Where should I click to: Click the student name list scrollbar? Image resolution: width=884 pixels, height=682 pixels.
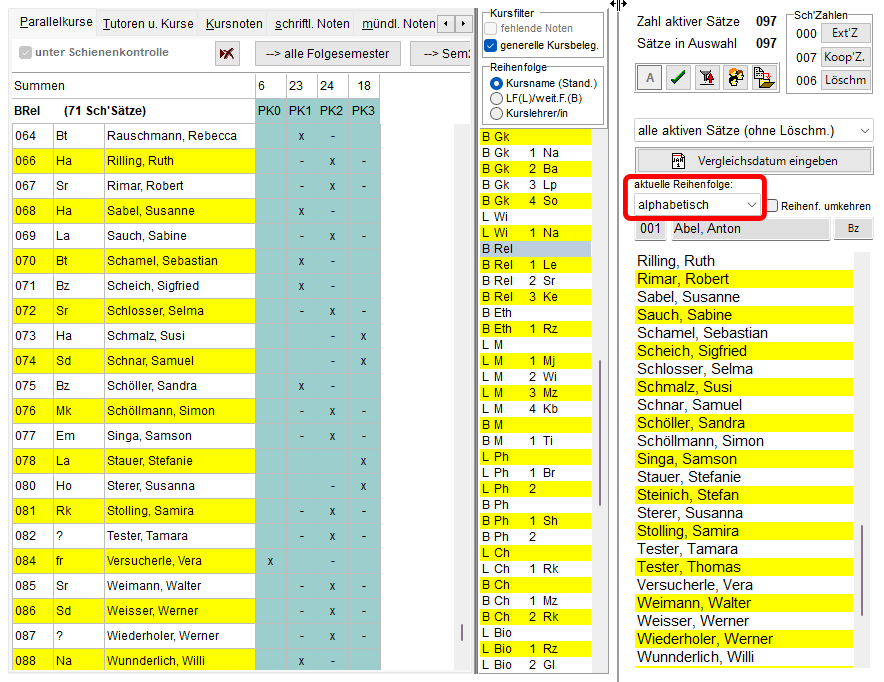coord(861,568)
